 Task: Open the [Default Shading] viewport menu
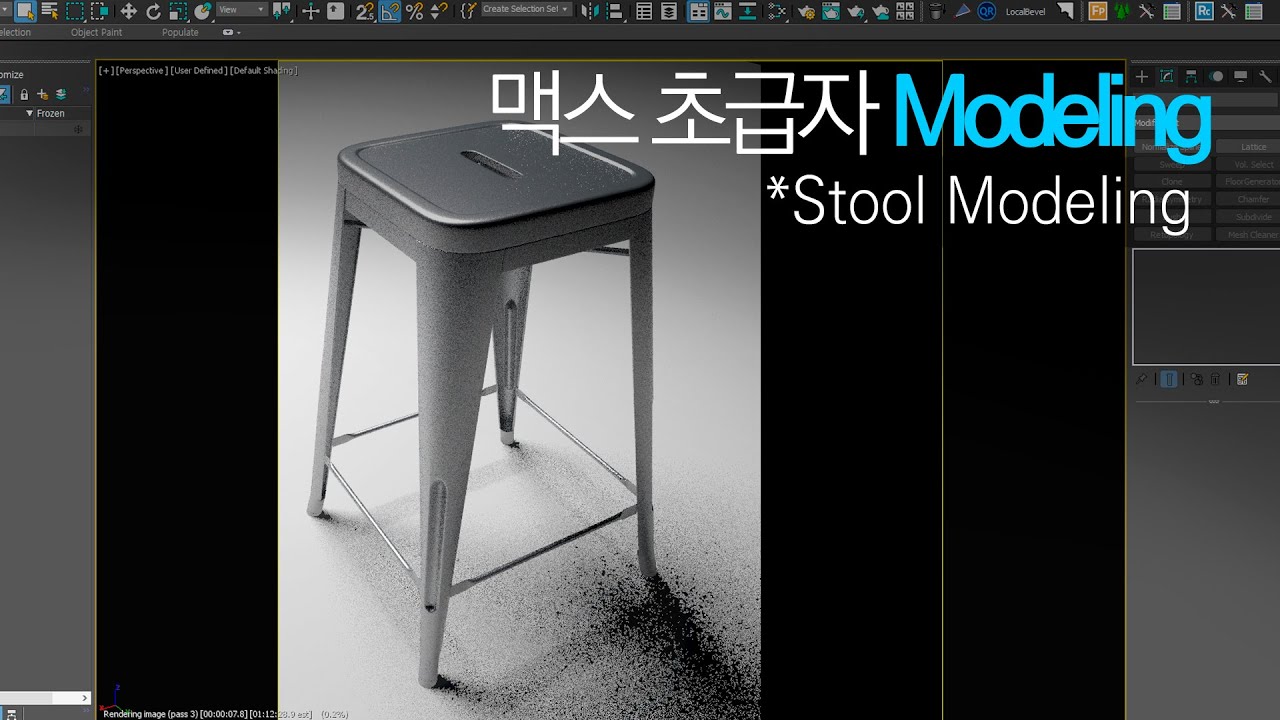[x=263, y=71]
